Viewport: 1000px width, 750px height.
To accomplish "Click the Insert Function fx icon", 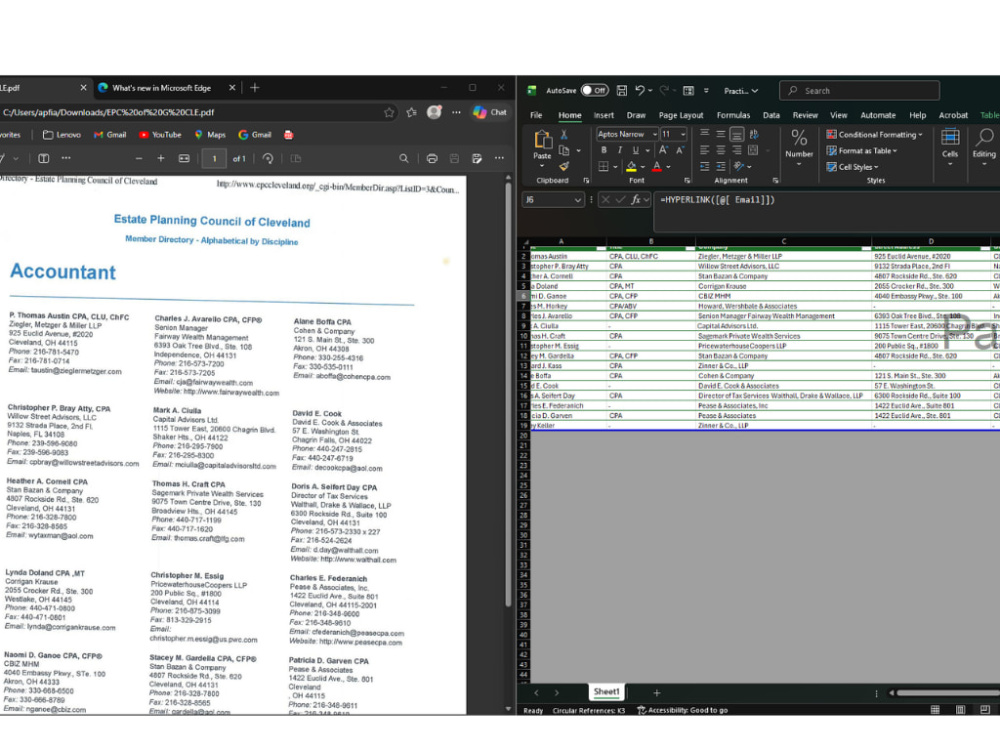I will click(635, 200).
